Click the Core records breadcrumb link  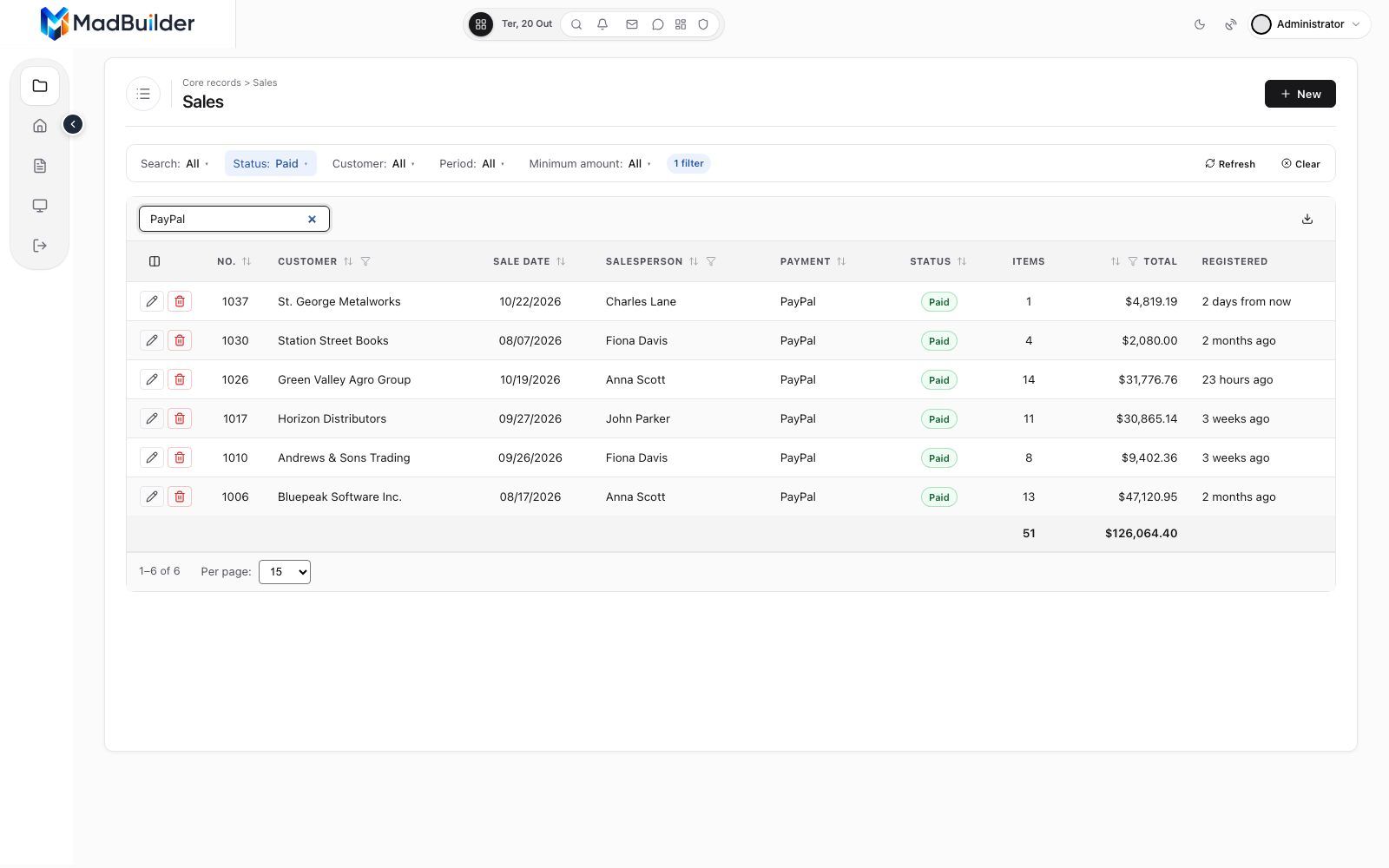pos(212,82)
